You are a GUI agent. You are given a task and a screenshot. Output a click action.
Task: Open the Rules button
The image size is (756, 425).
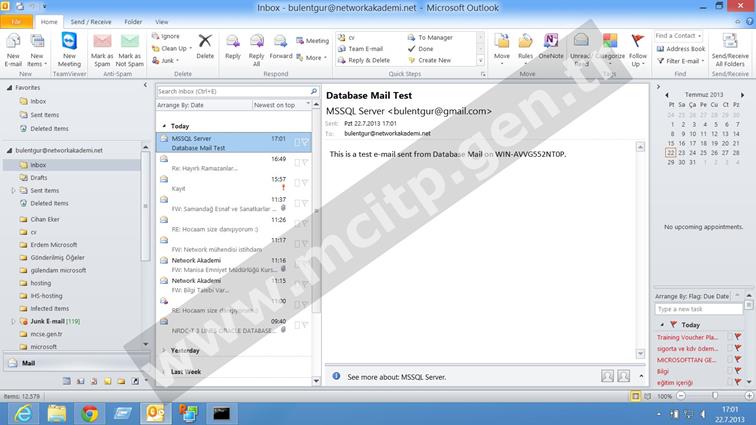pyautogui.click(x=525, y=50)
